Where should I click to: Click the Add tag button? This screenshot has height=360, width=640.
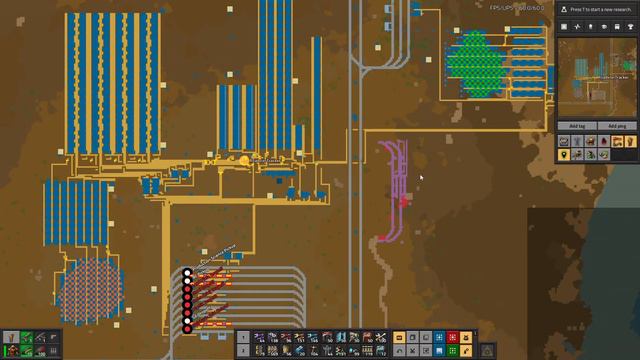(x=577, y=126)
